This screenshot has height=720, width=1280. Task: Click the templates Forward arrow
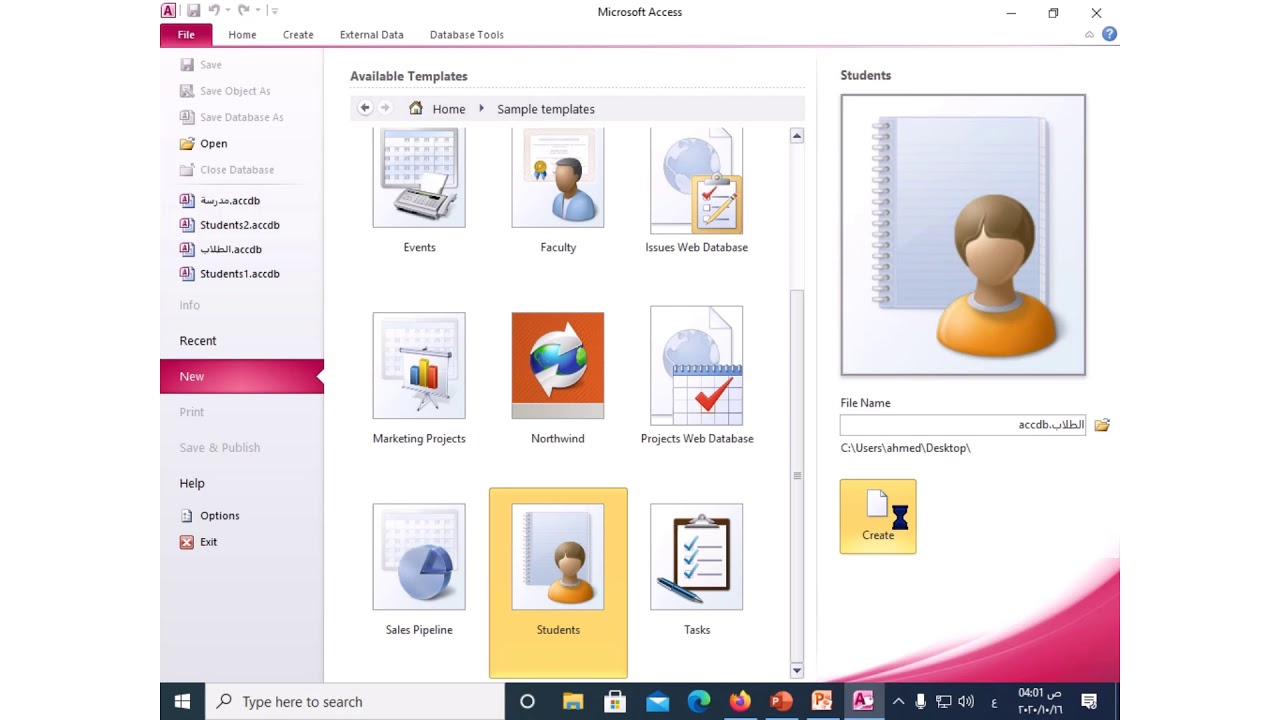pos(385,108)
